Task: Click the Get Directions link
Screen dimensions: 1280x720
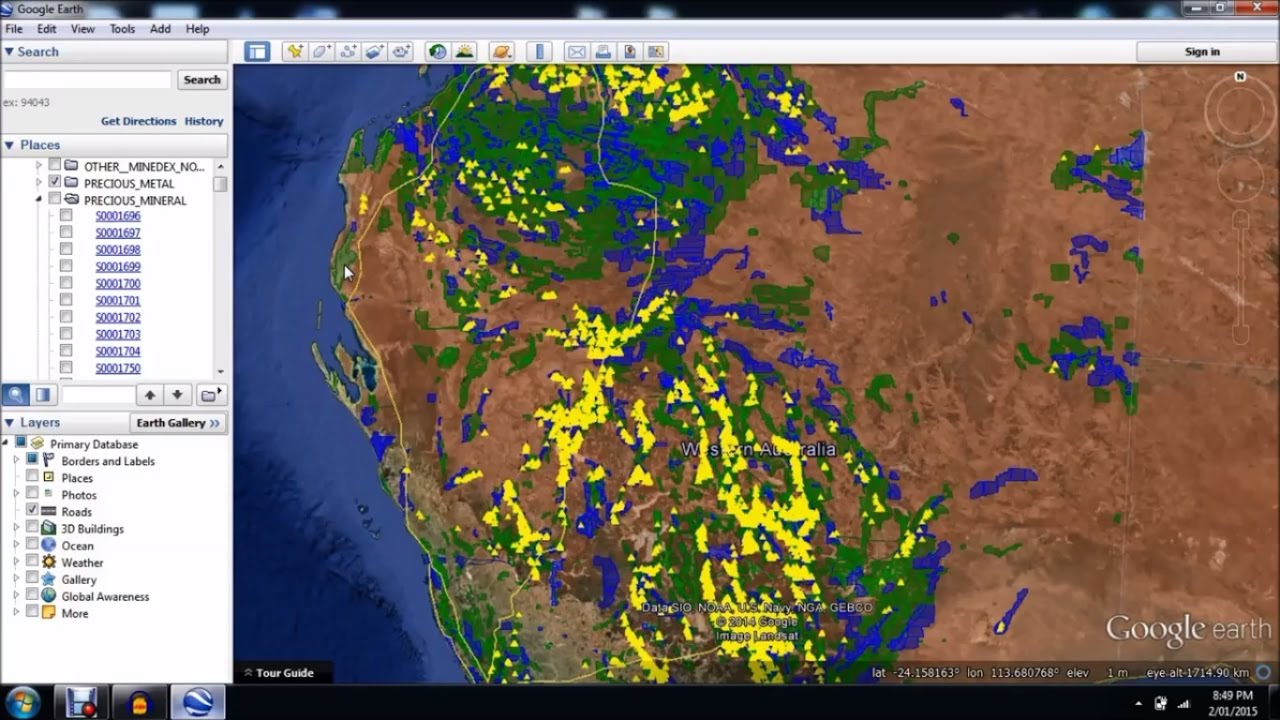Action: pos(138,121)
